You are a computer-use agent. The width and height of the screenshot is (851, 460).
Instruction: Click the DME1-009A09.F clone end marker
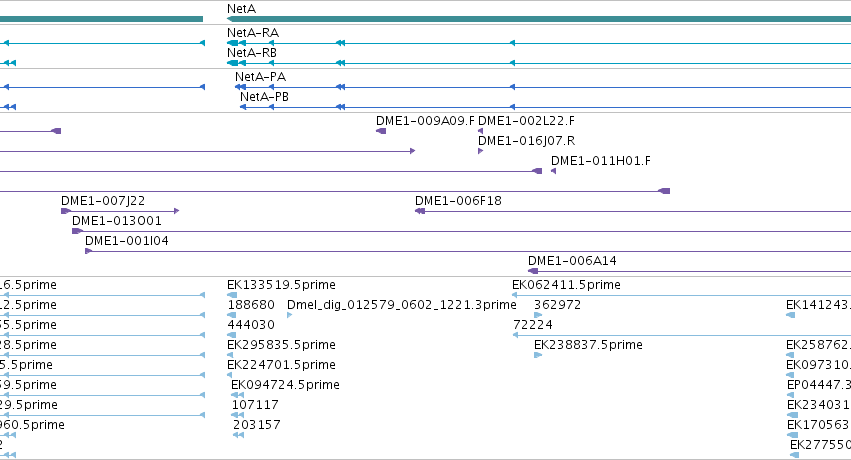(x=381, y=131)
